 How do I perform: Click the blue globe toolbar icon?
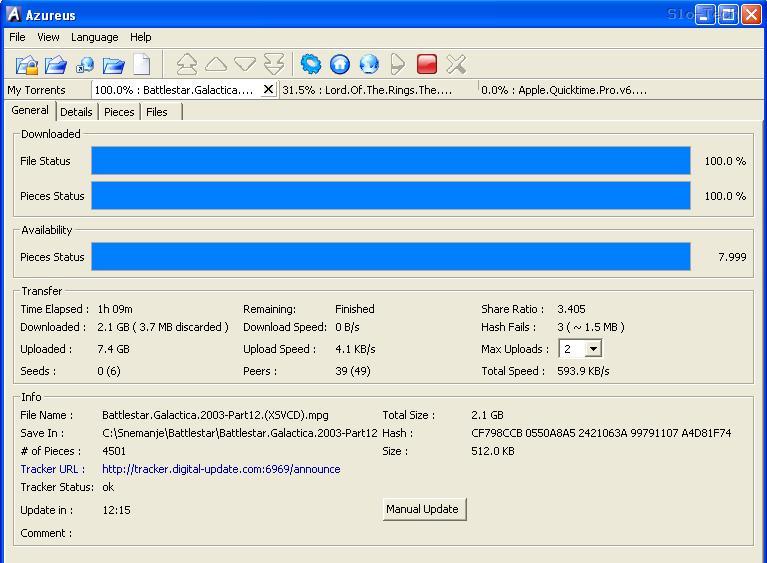click(369, 64)
